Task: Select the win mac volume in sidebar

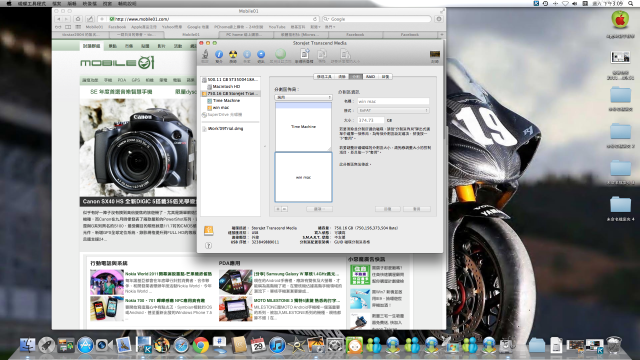Action: [x=231, y=108]
